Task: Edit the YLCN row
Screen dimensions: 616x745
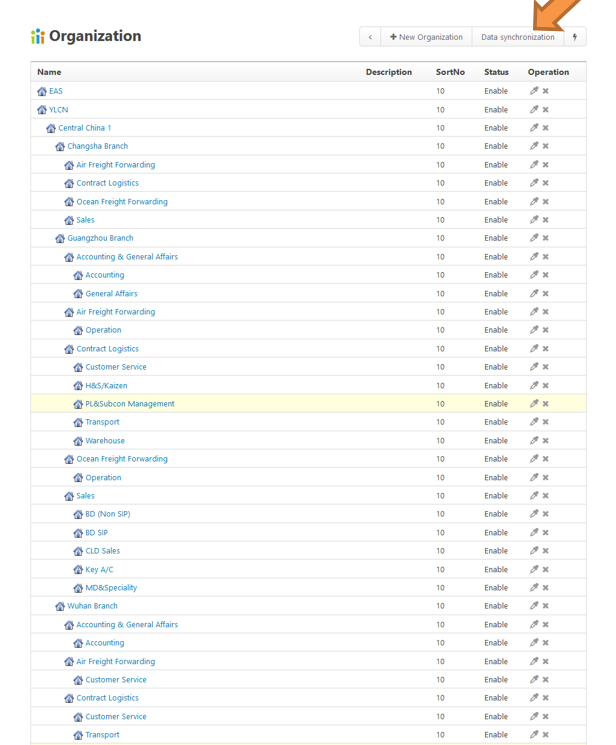Action: 534,109
